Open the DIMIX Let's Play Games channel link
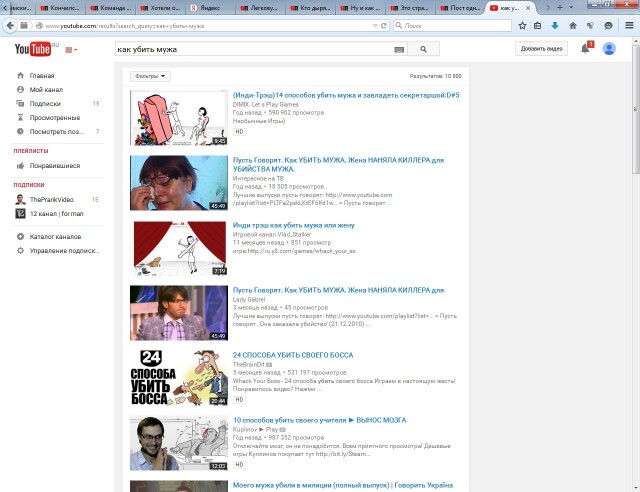640x492 pixels. point(265,105)
